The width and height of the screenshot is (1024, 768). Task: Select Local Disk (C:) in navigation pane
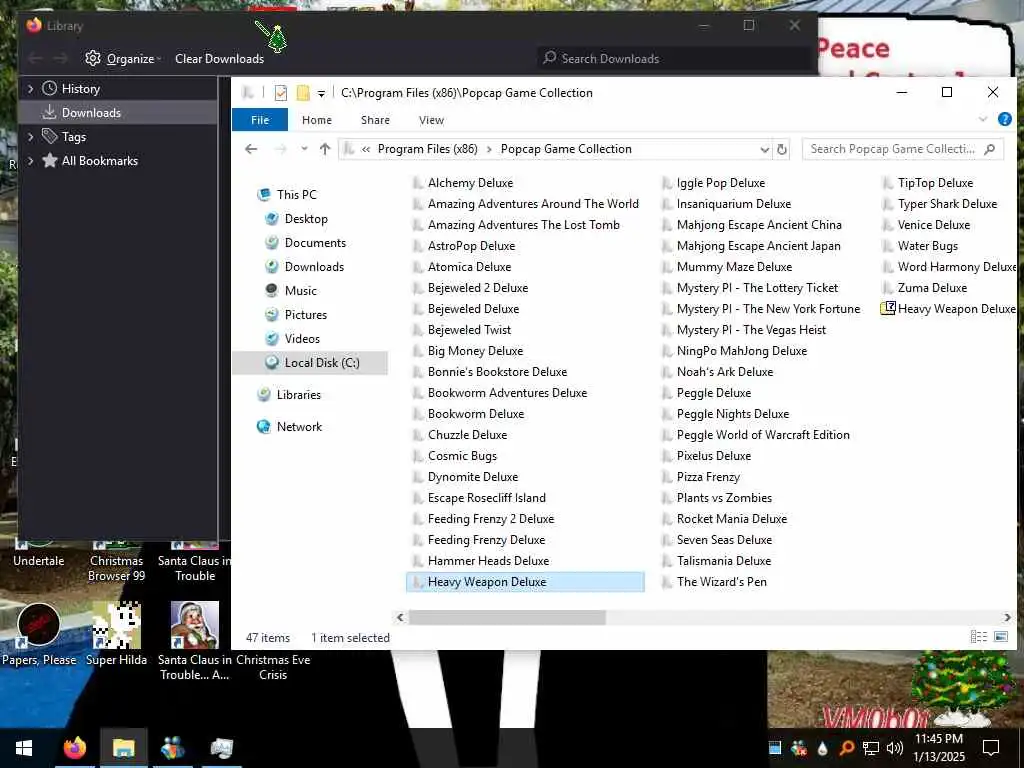point(310,362)
